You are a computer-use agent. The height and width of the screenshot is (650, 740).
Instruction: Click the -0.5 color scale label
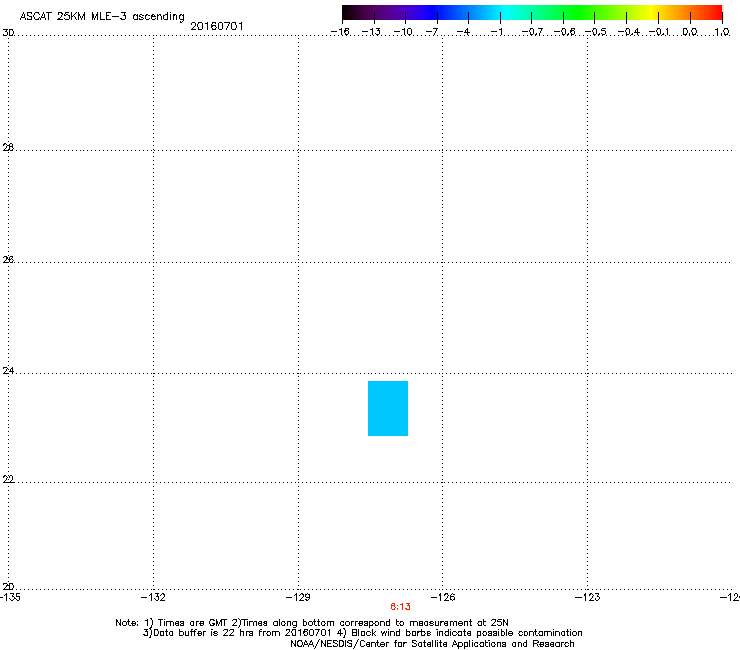click(596, 32)
